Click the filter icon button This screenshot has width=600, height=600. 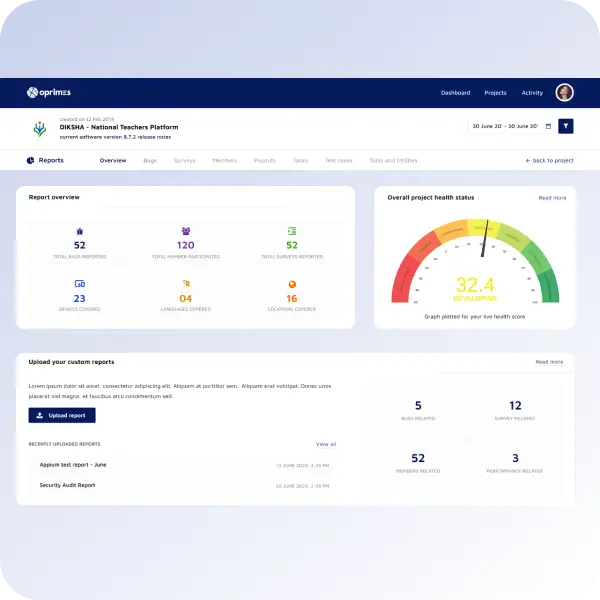[x=566, y=126]
